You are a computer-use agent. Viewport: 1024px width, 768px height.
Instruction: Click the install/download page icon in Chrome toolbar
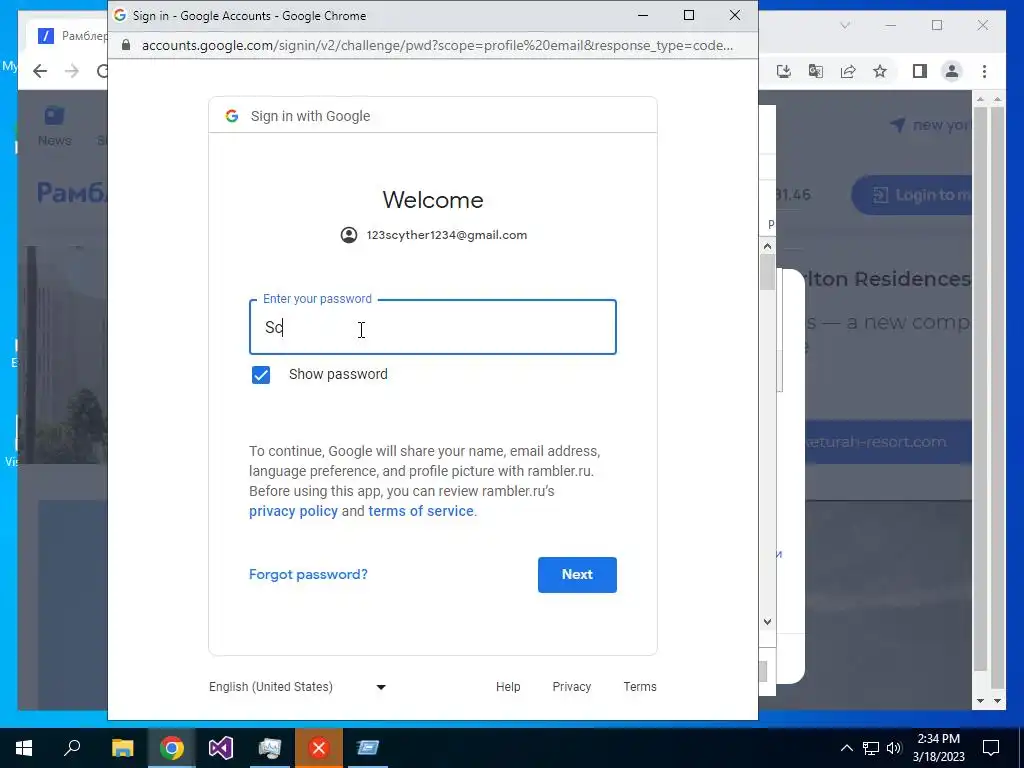tap(784, 71)
